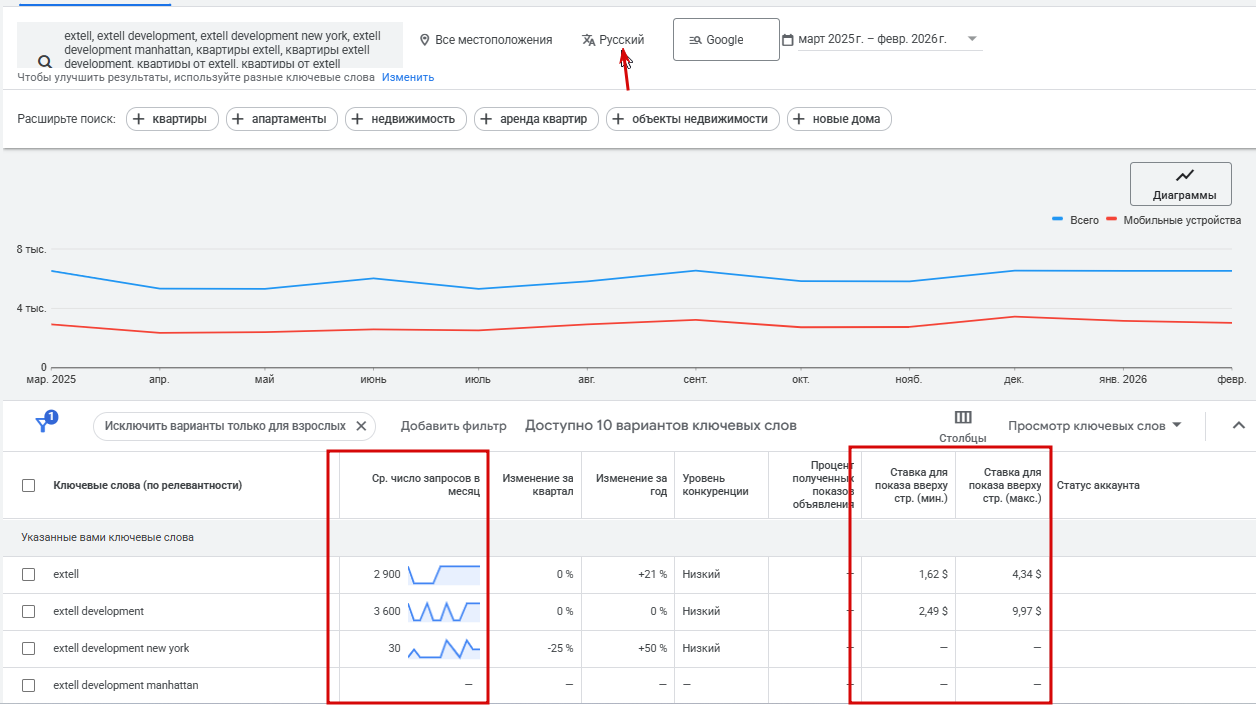1256x705 pixels.
Task: Click the sparkline for extell development
Action: click(x=444, y=611)
